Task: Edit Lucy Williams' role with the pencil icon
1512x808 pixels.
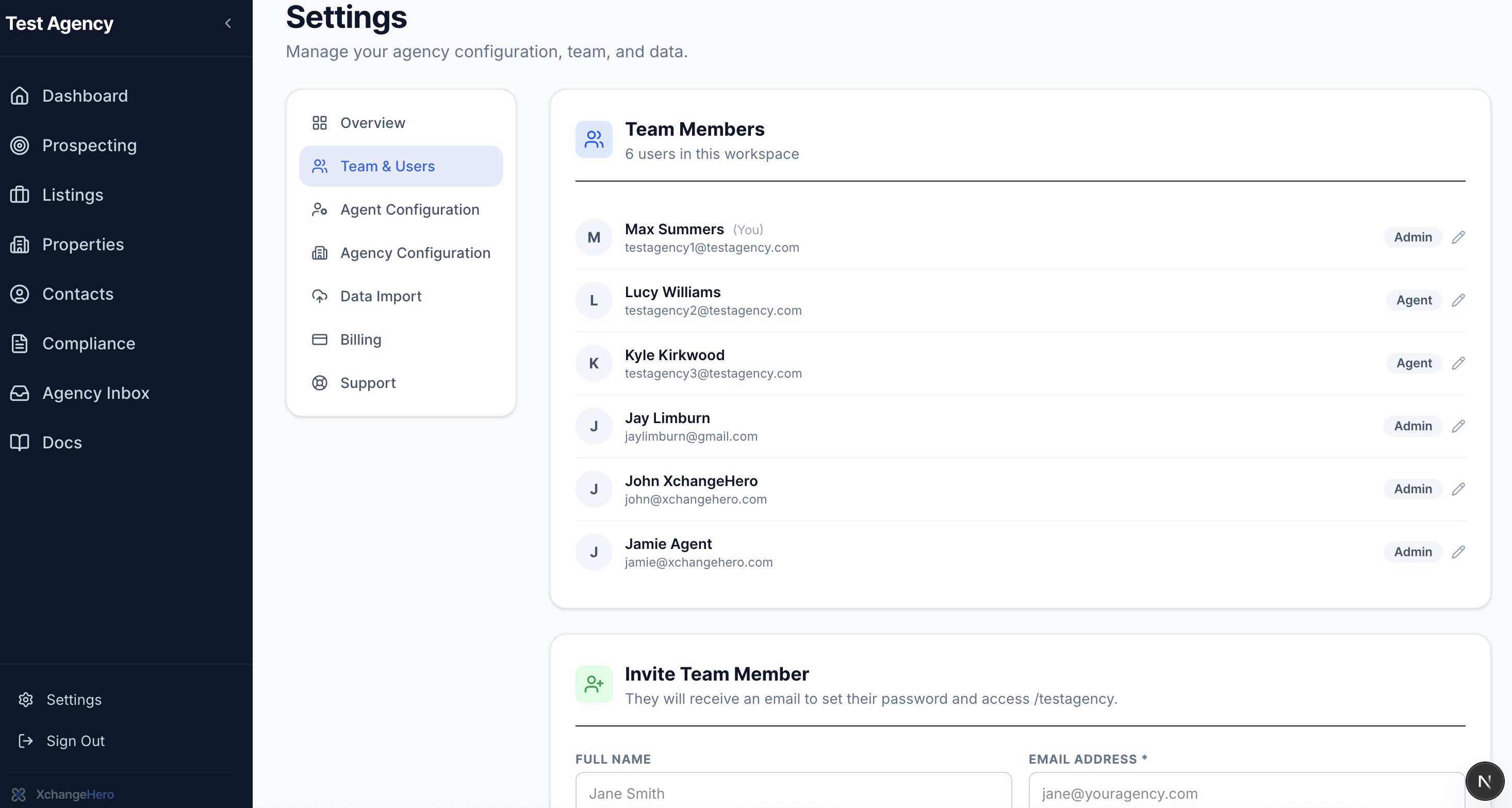Action: pyautogui.click(x=1459, y=300)
